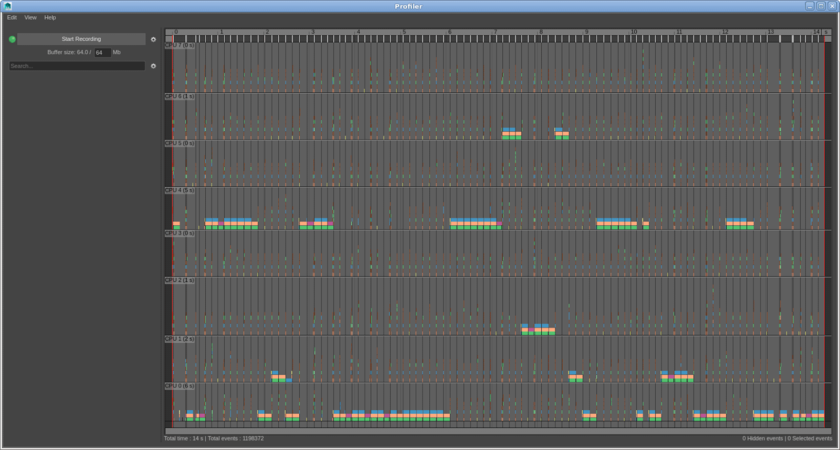This screenshot has width=840, height=450.
Task: Click the horizontal scrollbar under the timeline
Action: click(498, 431)
